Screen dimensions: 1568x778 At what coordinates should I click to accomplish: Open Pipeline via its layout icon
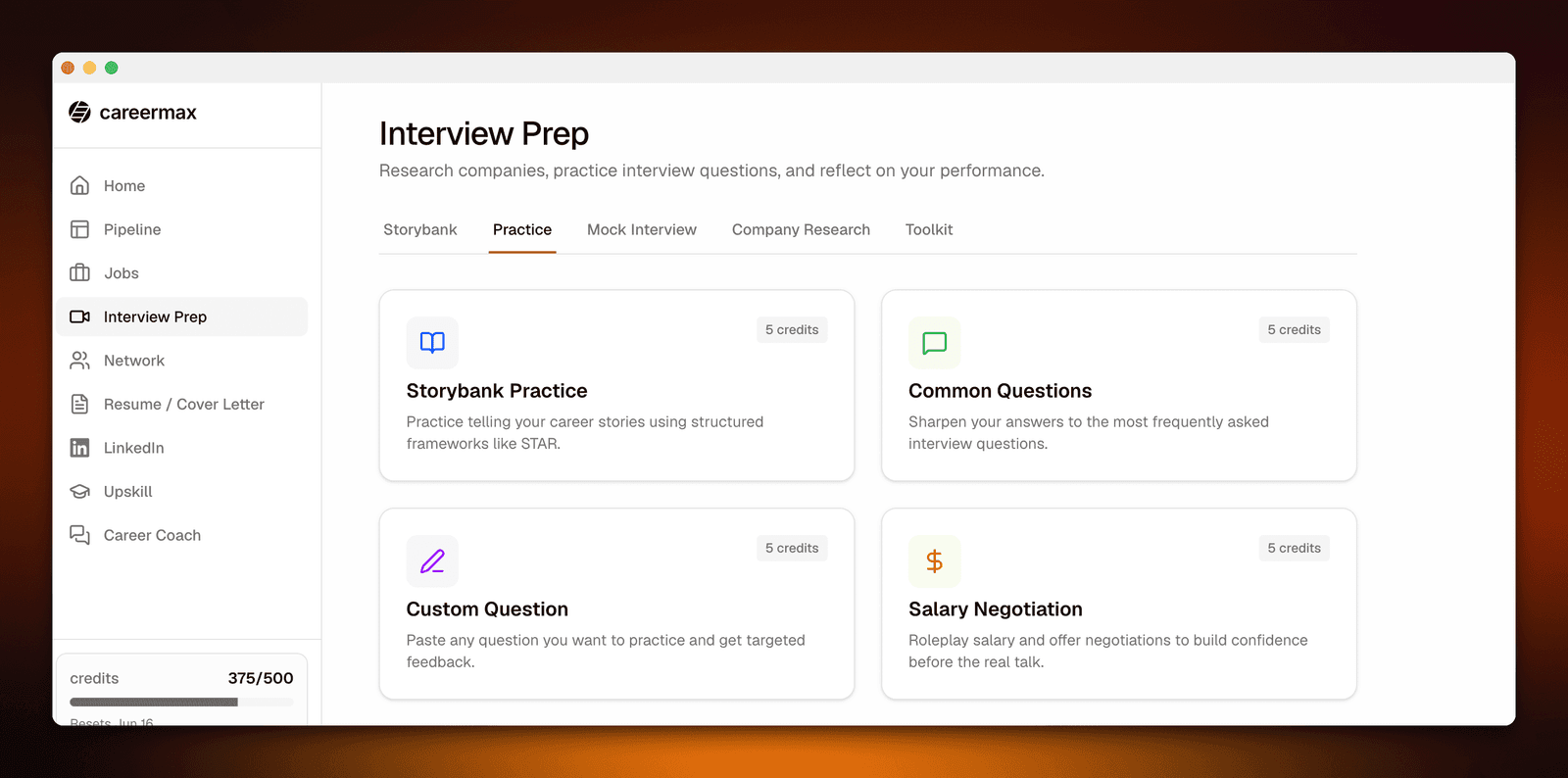tap(80, 229)
